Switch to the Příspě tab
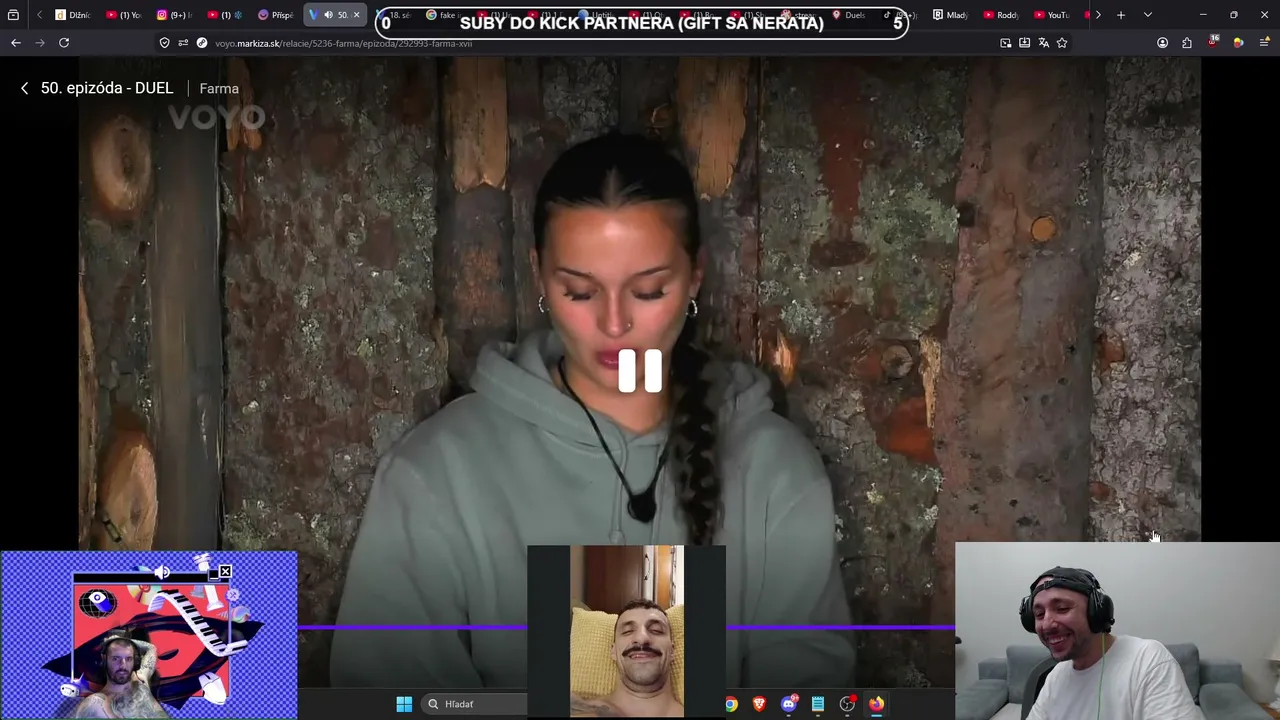1280x720 pixels. tap(276, 15)
